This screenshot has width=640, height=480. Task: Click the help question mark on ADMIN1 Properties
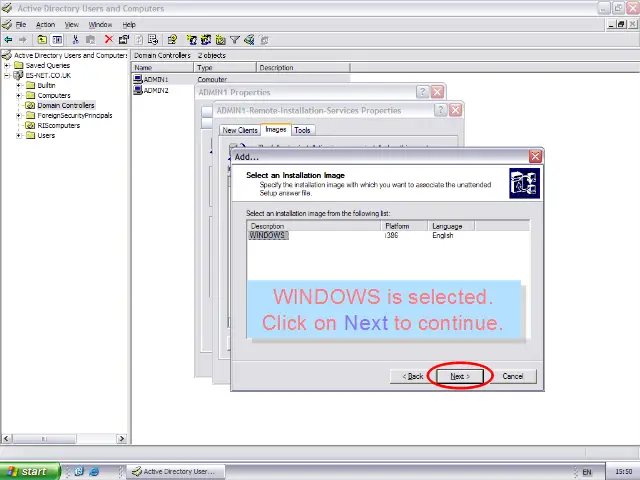(422, 92)
